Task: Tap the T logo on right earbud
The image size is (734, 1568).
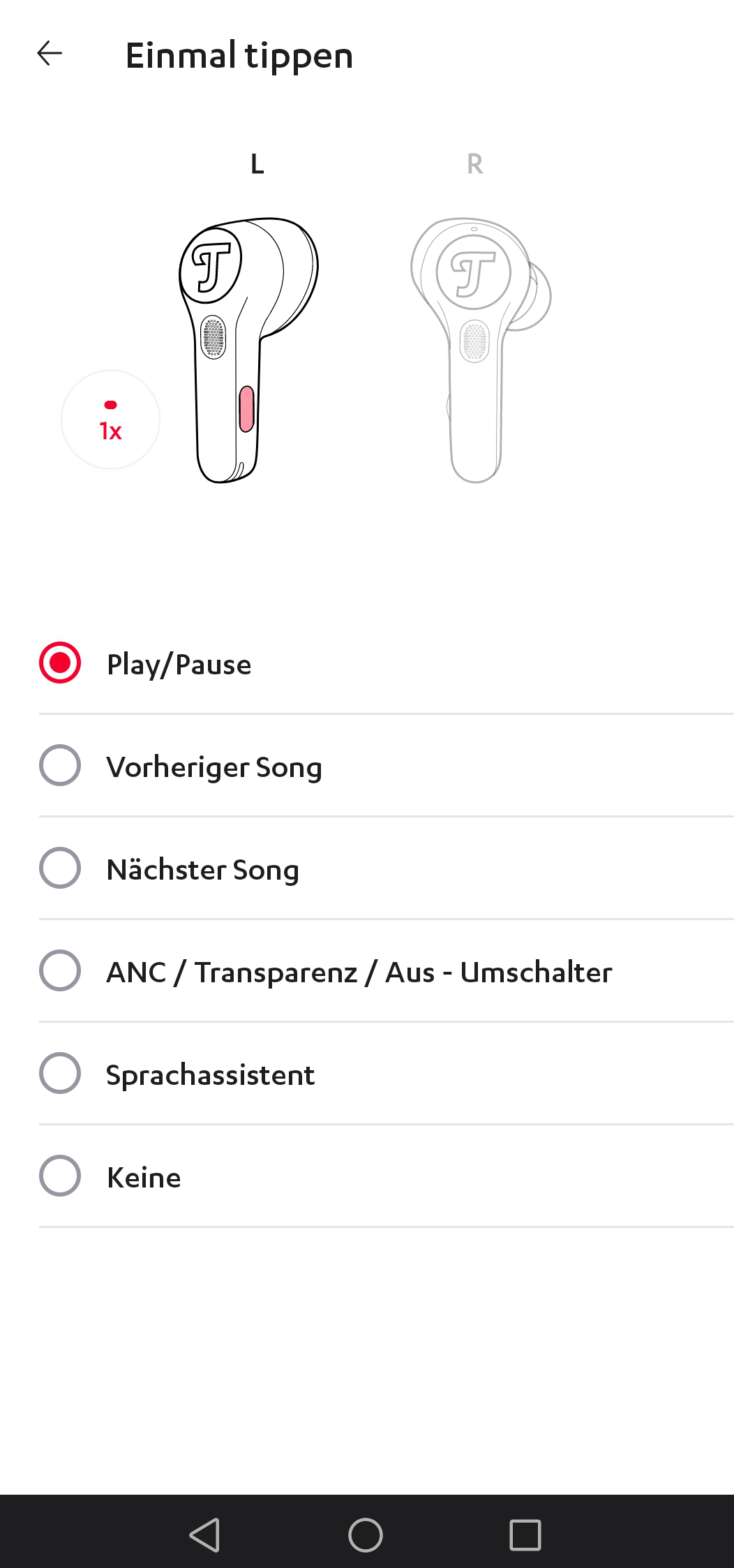Action: point(473,272)
